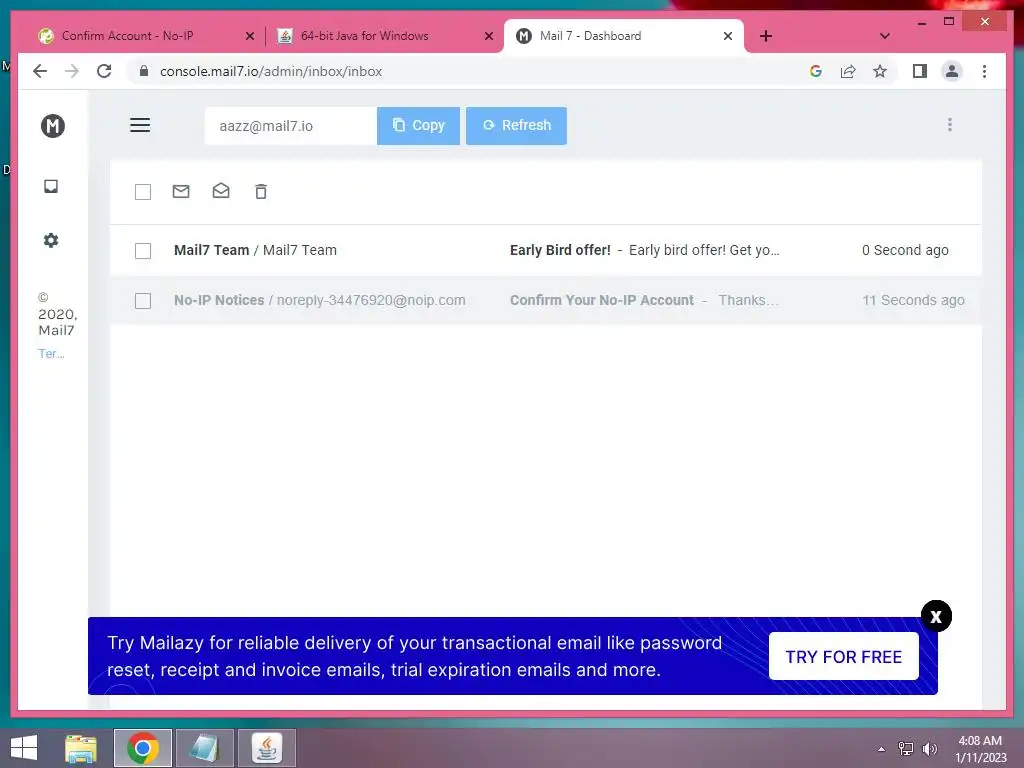This screenshot has height=768, width=1024.
Task: Share this page via share icon
Action: [x=848, y=71]
